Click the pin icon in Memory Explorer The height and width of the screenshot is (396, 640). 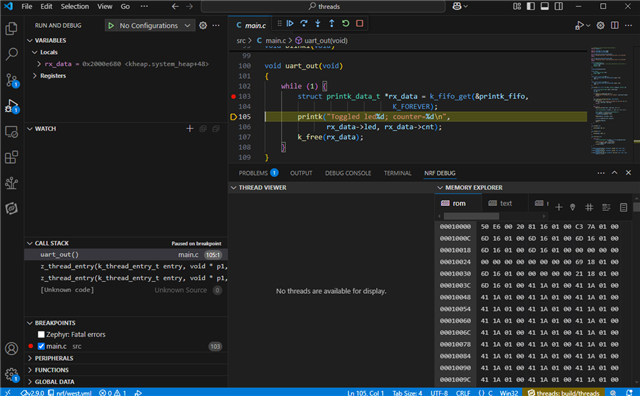pyautogui.click(x=573, y=207)
